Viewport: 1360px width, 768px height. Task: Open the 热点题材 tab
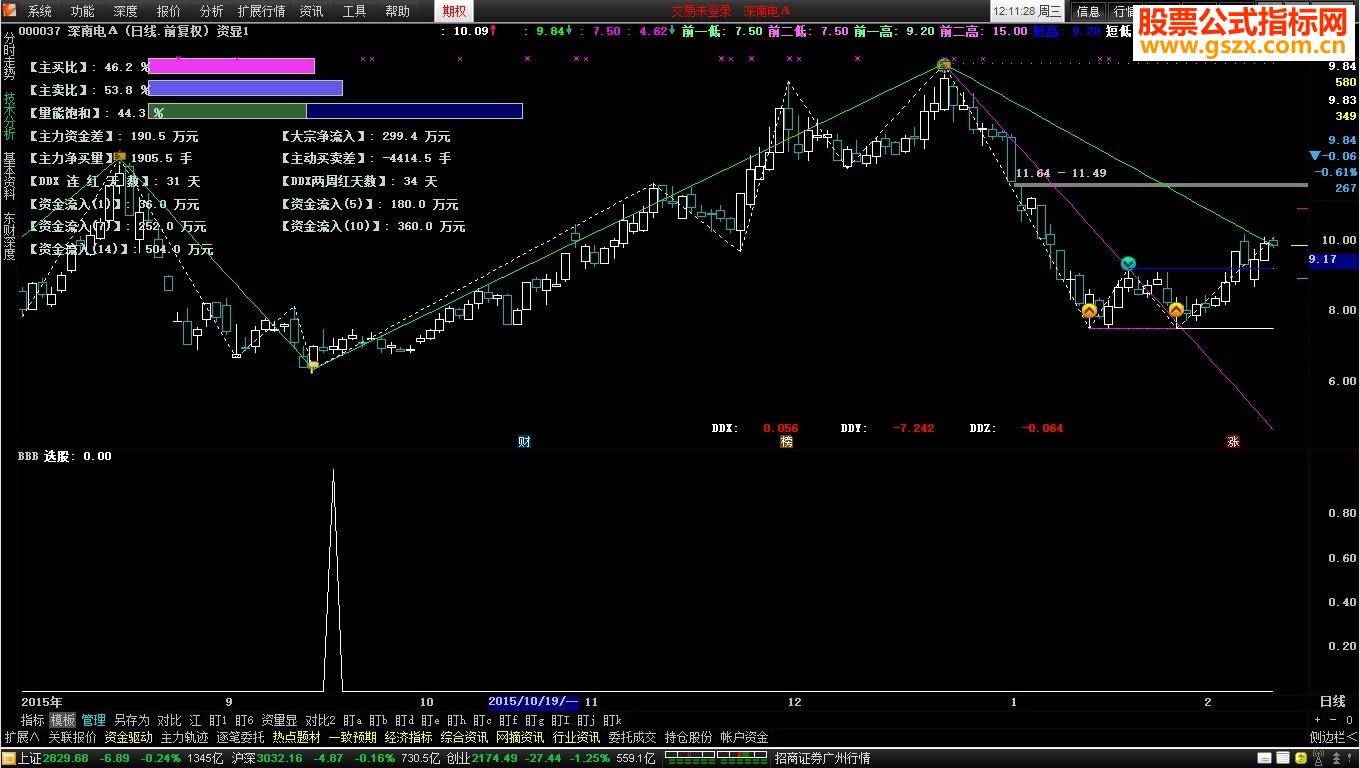tap(296, 737)
